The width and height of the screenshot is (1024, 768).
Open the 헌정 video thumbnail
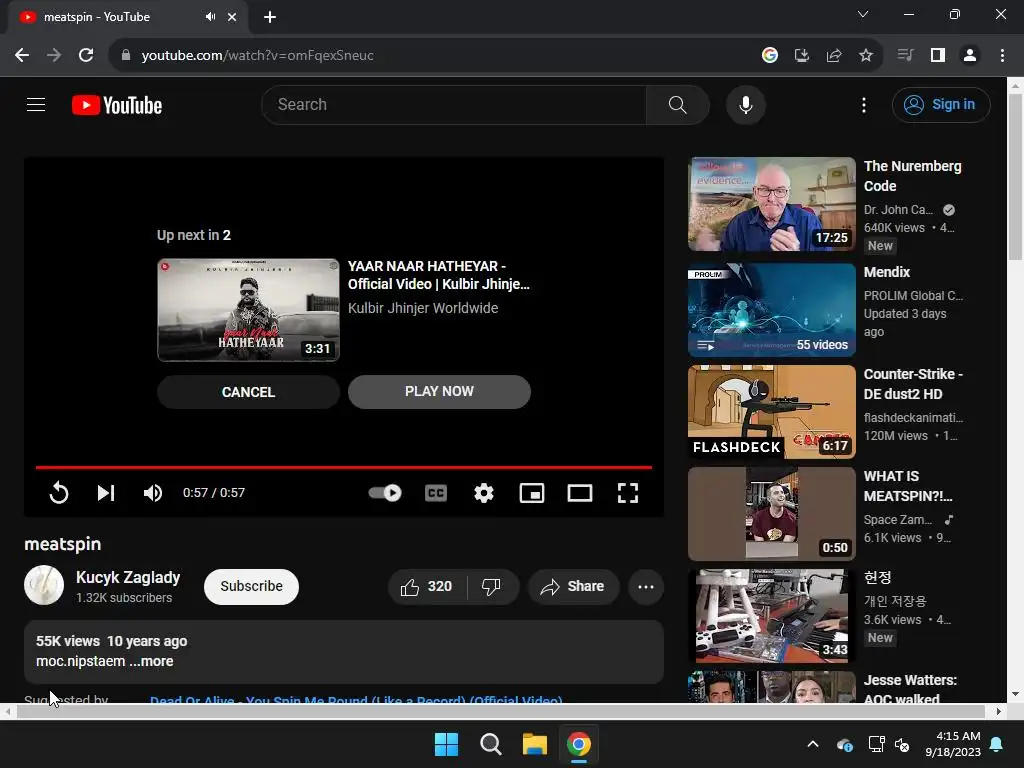pyautogui.click(x=771, y=616)
